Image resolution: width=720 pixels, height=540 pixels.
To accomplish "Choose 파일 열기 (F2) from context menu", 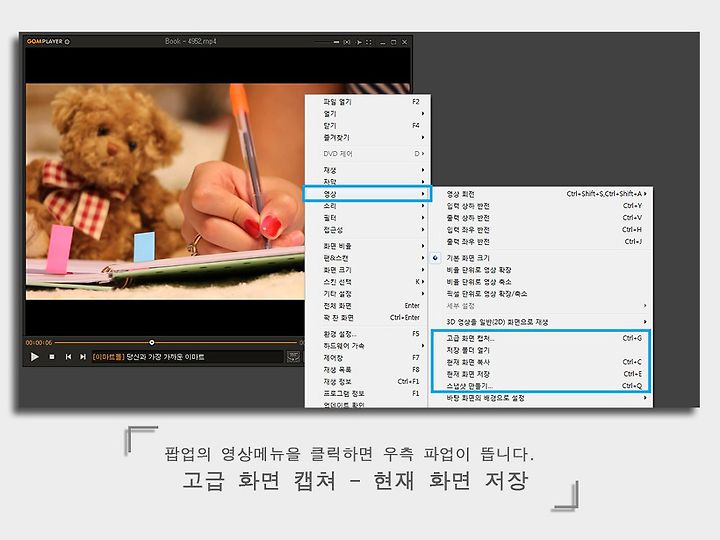I will (x=367, y=102).
